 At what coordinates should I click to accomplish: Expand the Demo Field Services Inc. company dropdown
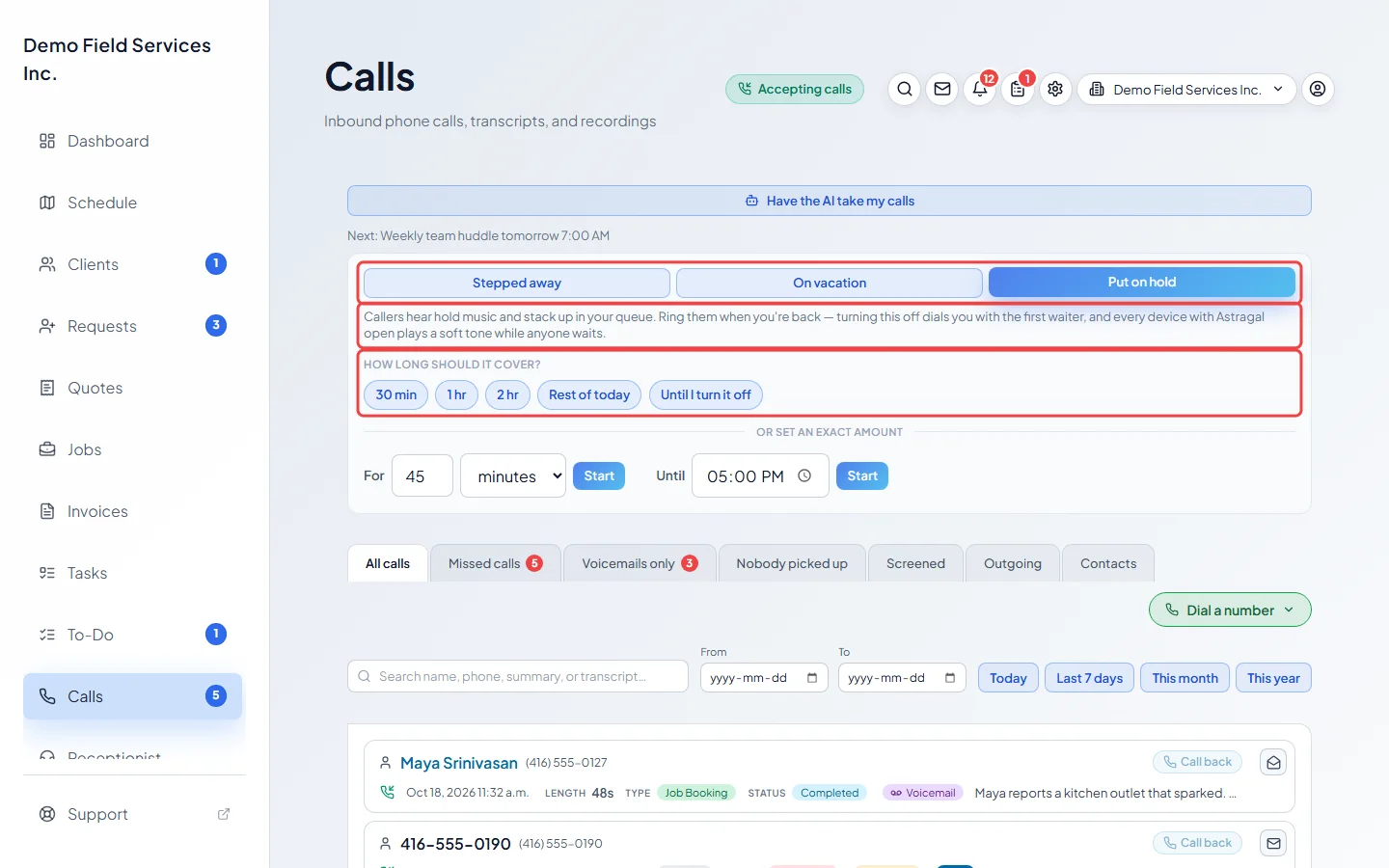(1186, 90)
